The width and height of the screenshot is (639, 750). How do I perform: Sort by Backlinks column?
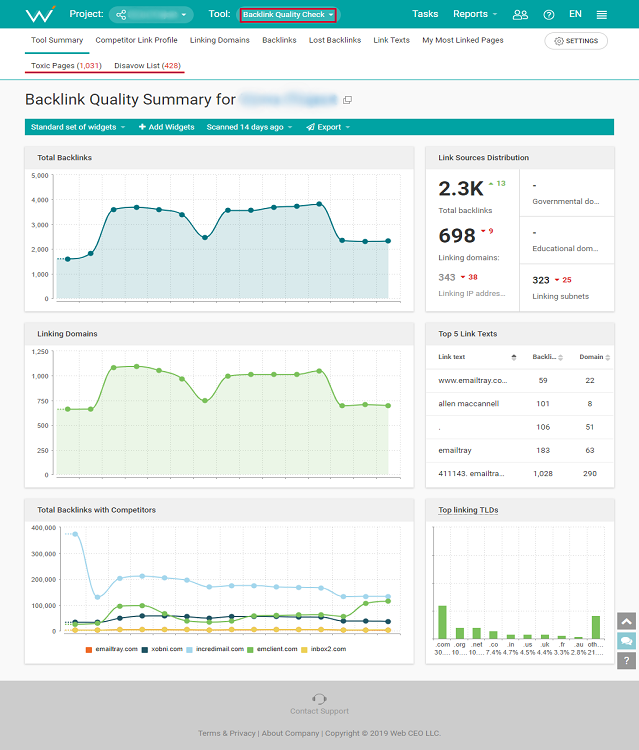547,357
